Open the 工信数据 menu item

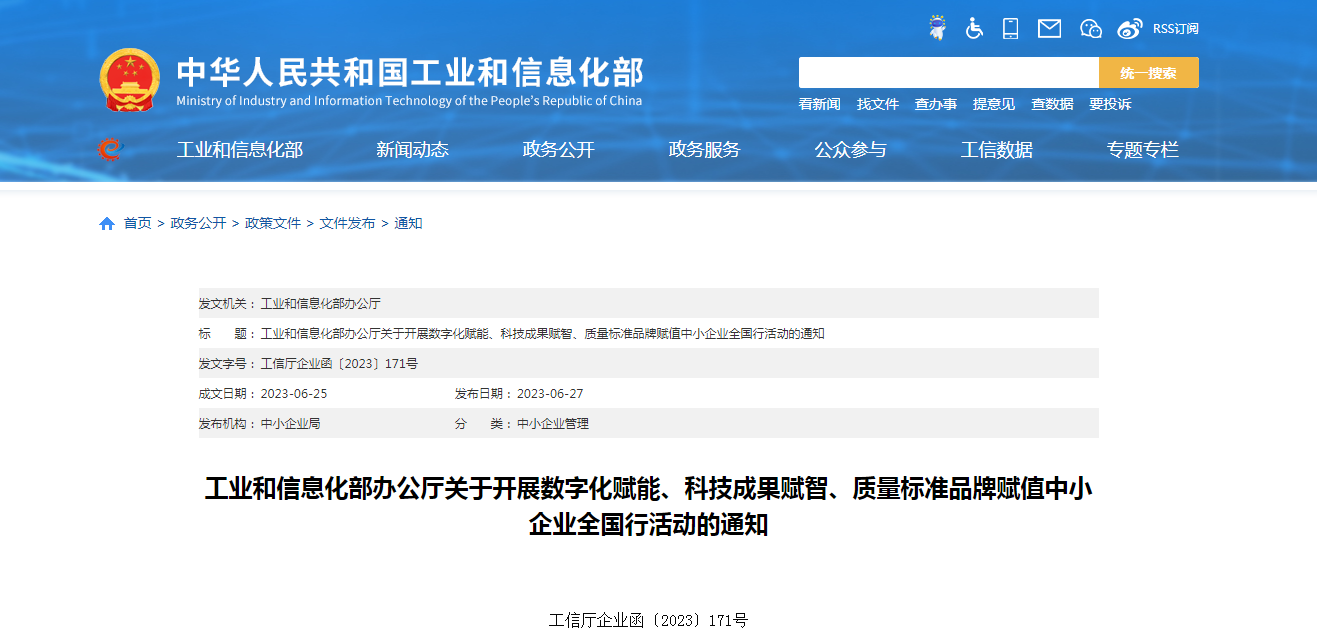click(x=996, y=150)
